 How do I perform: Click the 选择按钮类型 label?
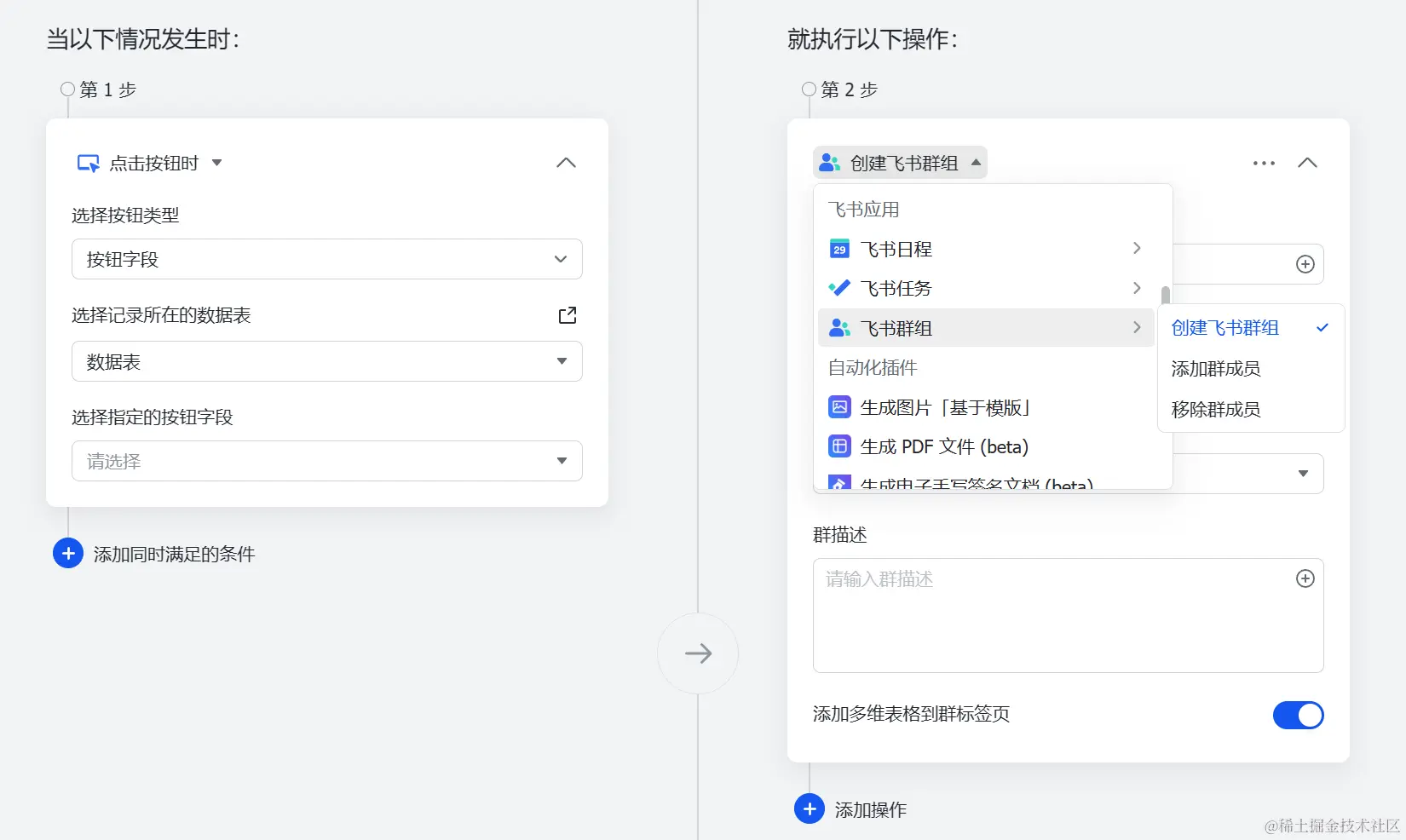pos(125,216)
